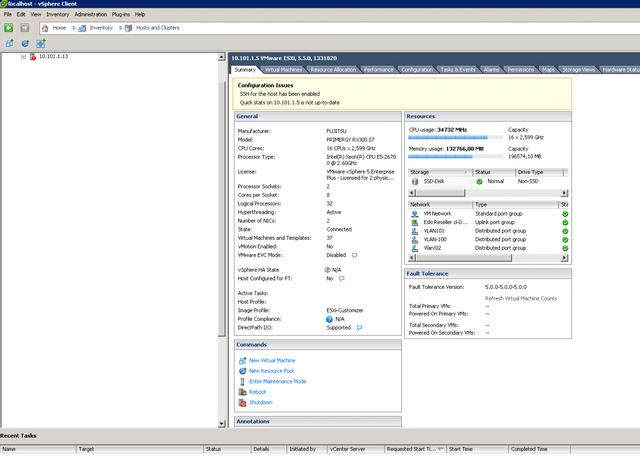The height and width of the screenshot is (466, 640).
Task: Open the File menu
Action: 8,14
